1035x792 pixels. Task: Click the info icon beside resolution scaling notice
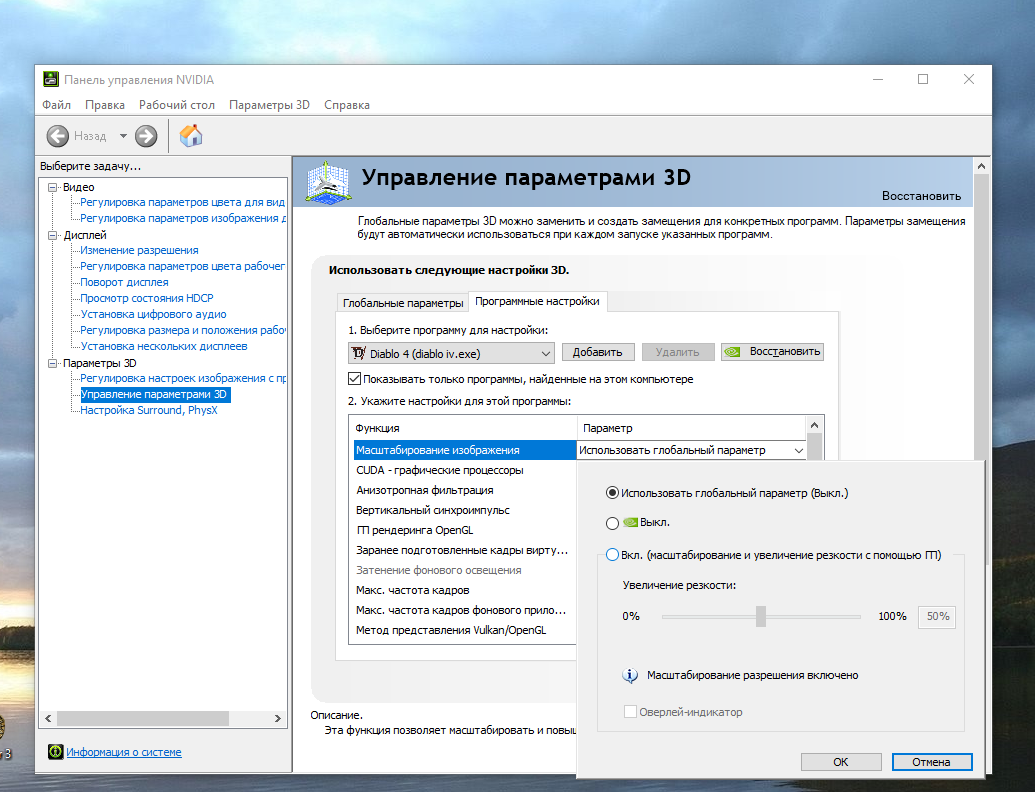pos(630,675)
